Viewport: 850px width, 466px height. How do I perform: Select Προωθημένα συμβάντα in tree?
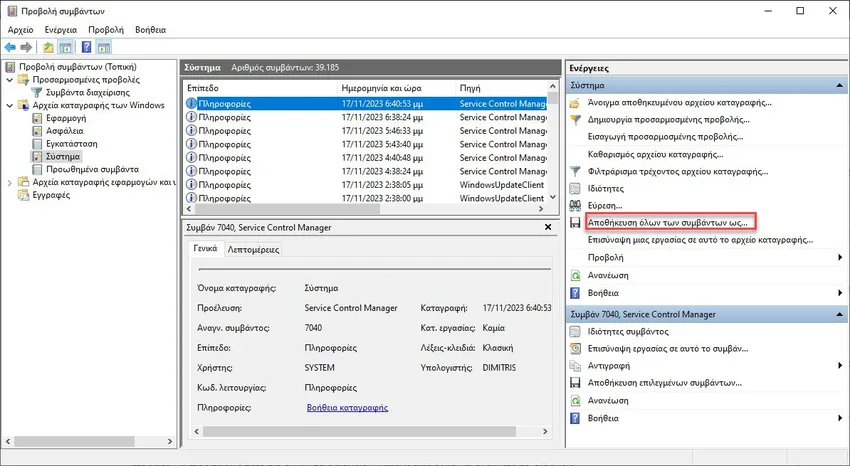[x=92, y=170]
